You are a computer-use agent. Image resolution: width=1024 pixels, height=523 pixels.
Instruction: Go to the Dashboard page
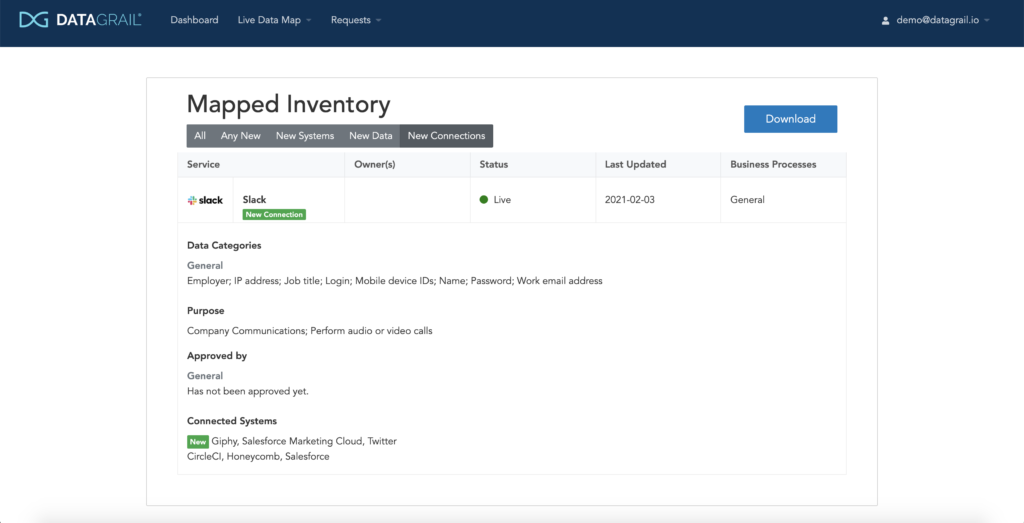tap(194, 20)
